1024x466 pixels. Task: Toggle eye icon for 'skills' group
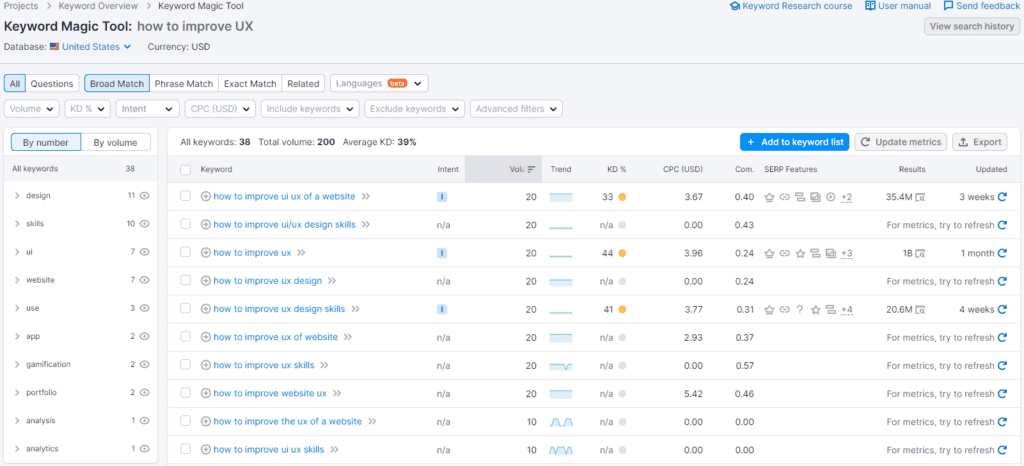coord(144,223)
